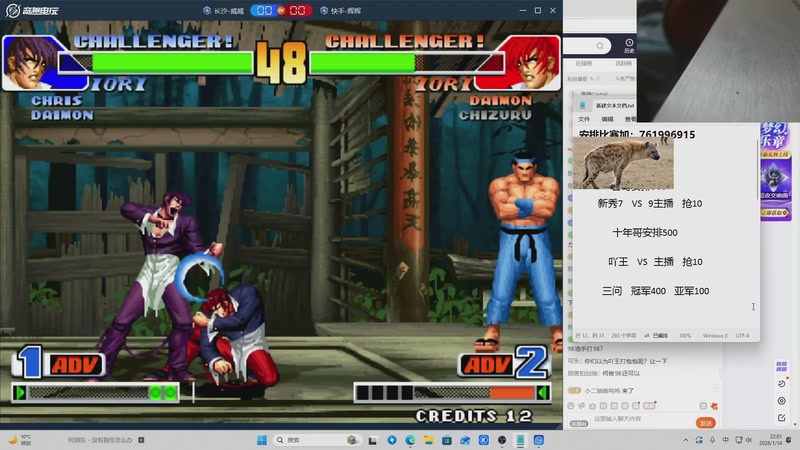Click the 行 12, 列 31 cursor position in status bar

(x=590, y=336)
